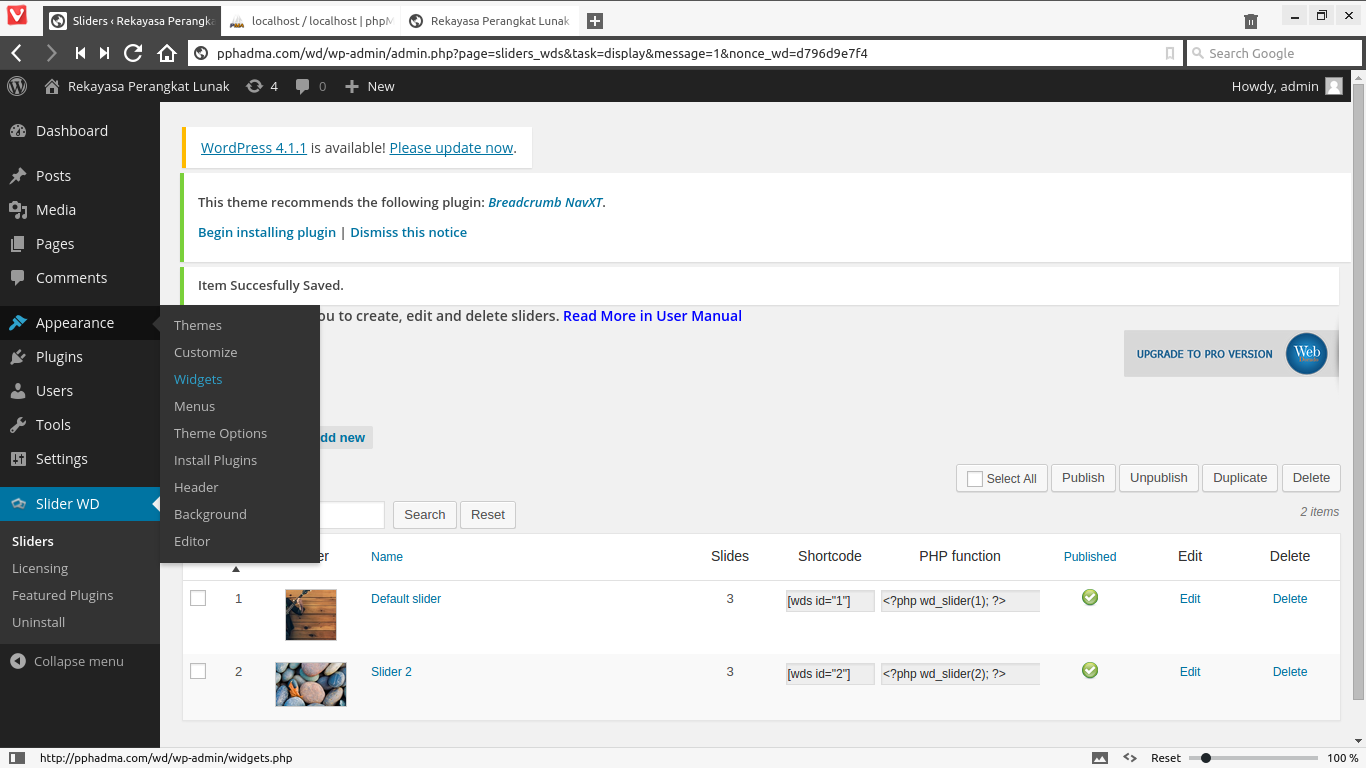Open a new tab with the plus icon
Screen dimensions: 1366x768
[594, 21]
